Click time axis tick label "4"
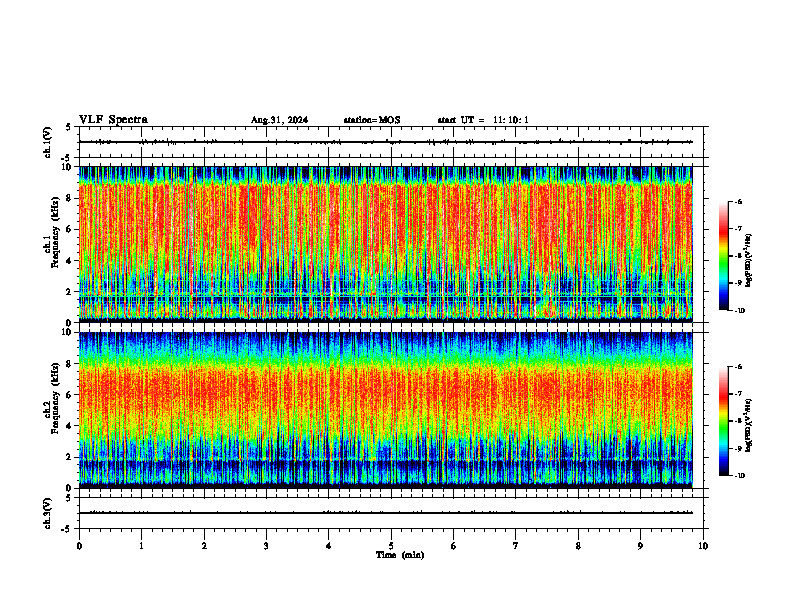 [328, 546]
